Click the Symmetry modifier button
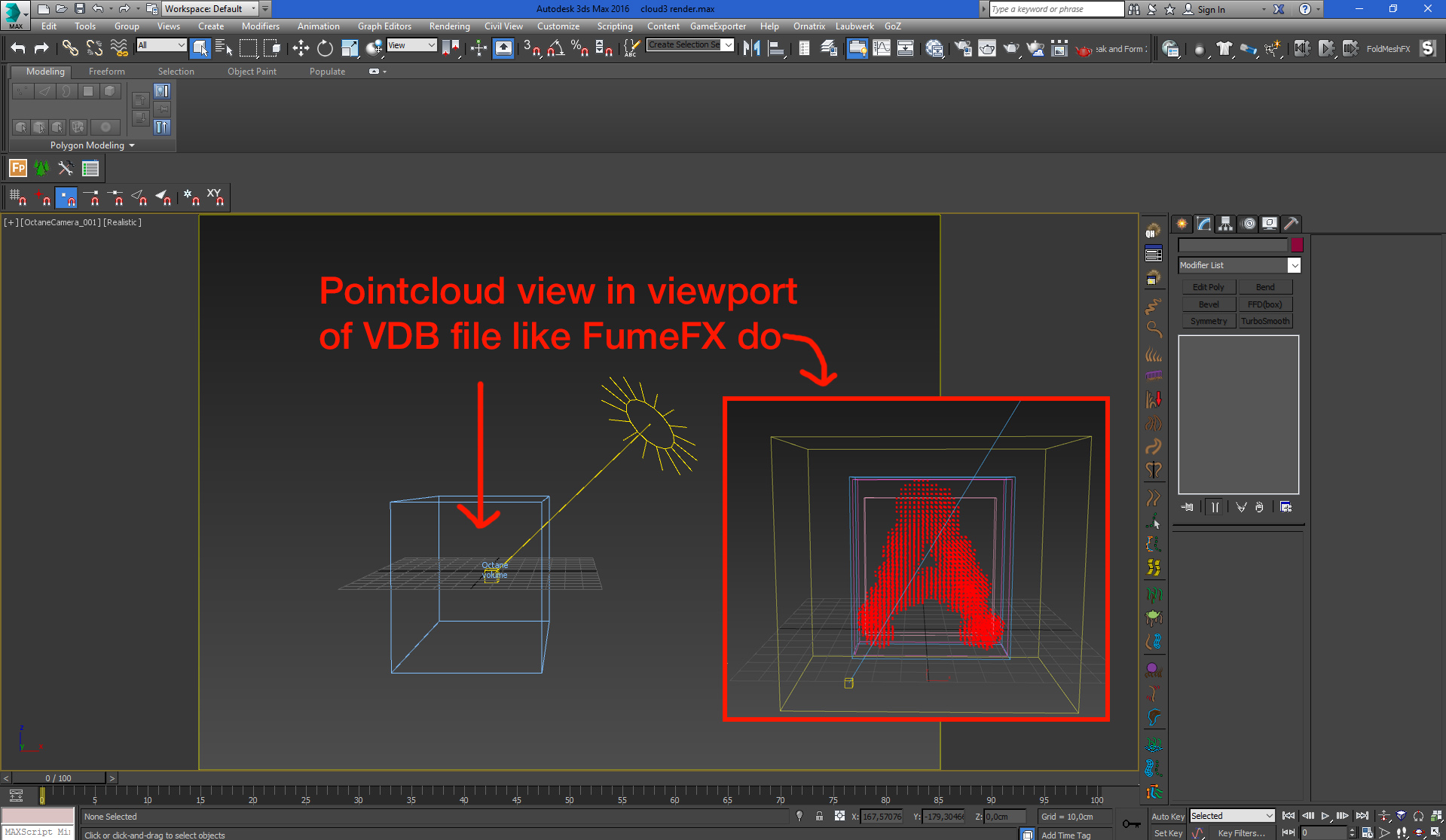This screenshot has height=840, width=1446. click(1208, 321)
